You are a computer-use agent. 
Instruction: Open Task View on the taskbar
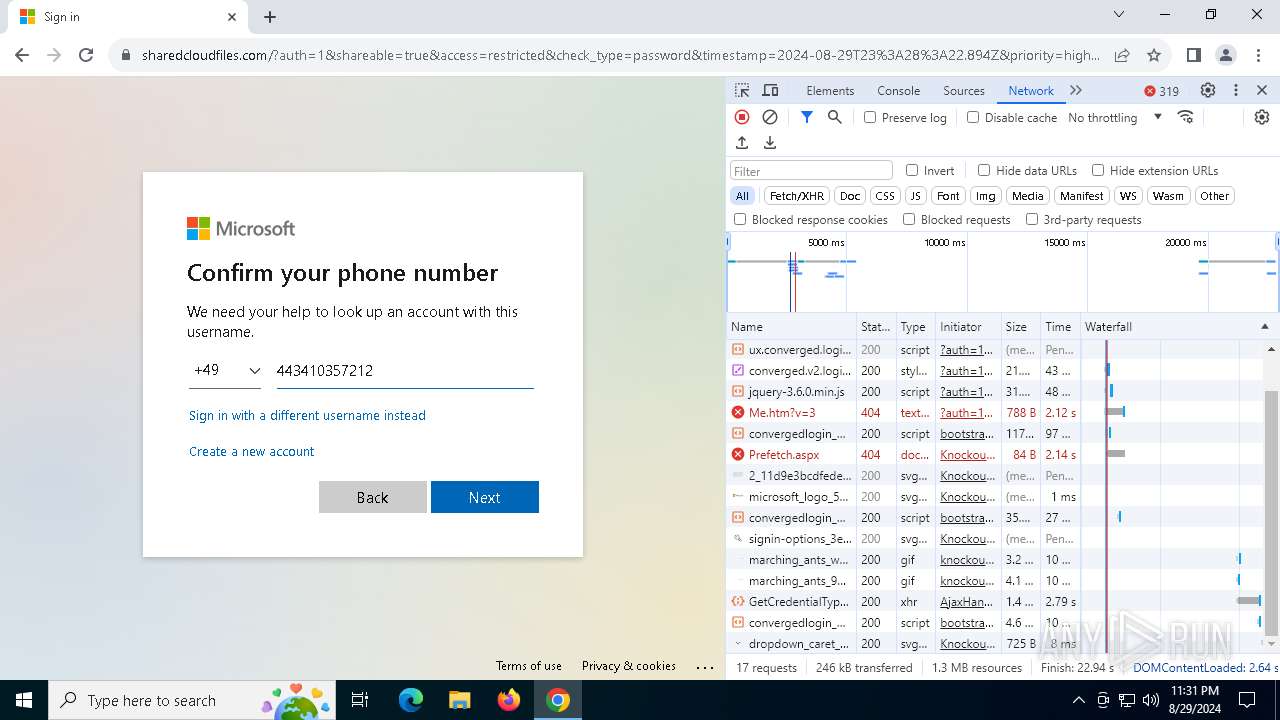(x=360, y=700)
